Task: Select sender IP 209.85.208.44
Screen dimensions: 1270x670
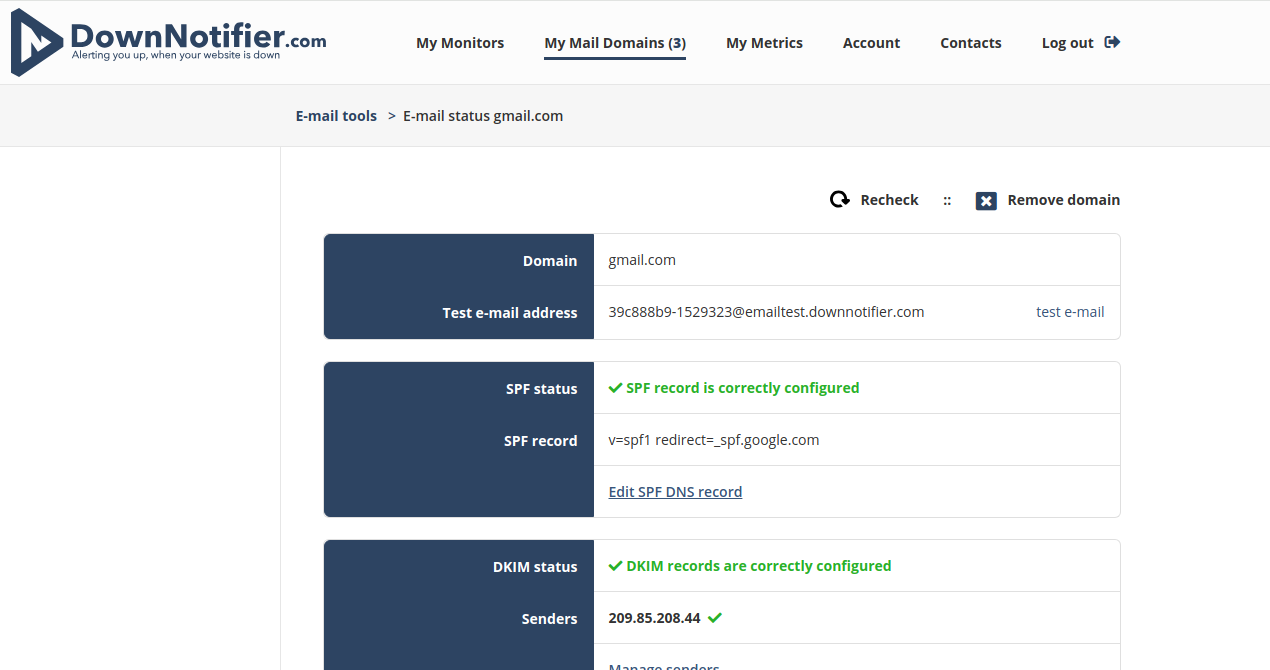Action: coord(654,618)
